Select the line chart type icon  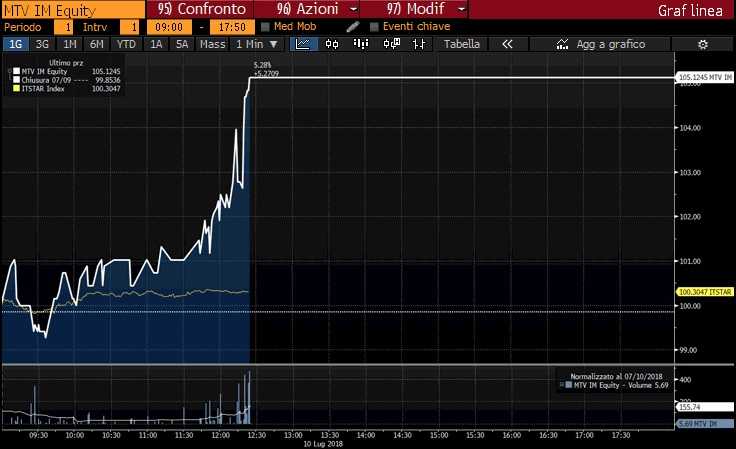[x=303, y=44]
